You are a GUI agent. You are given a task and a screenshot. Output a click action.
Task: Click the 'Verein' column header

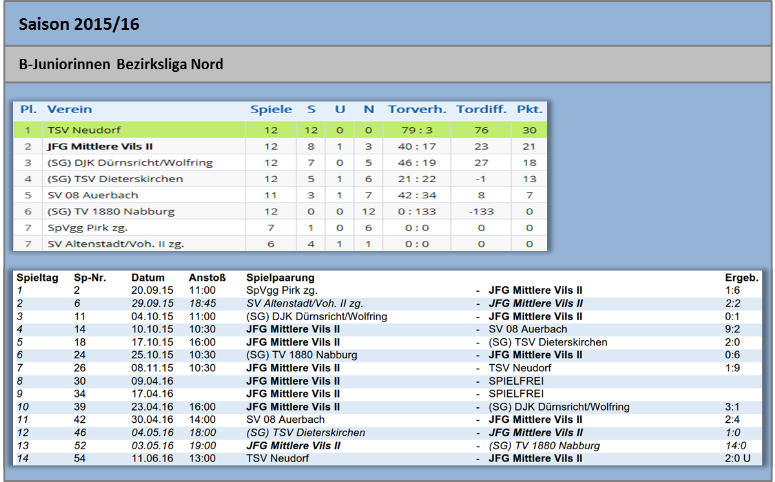pos(70,109)
